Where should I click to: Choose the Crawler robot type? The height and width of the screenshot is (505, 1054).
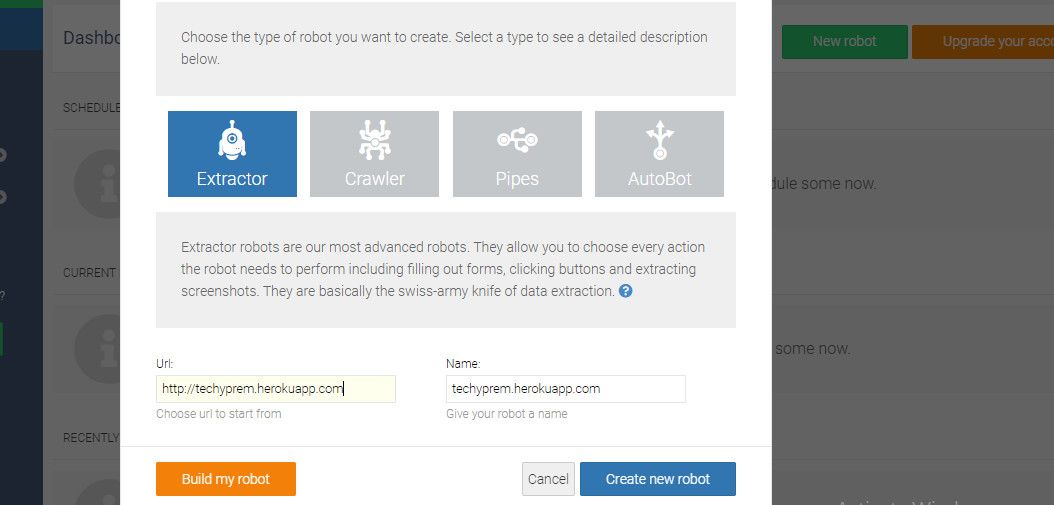374,154
